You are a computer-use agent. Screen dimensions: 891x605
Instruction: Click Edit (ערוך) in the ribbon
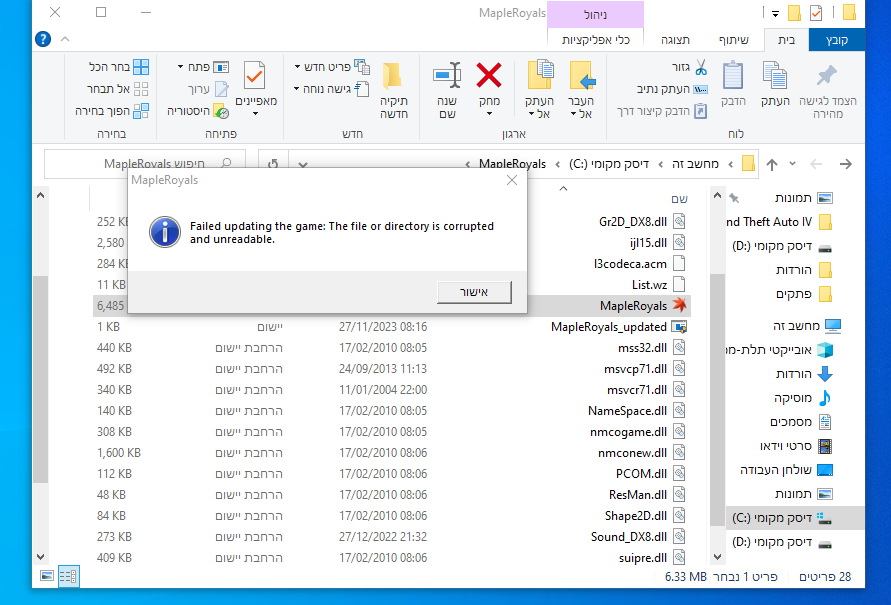(208, 89)
